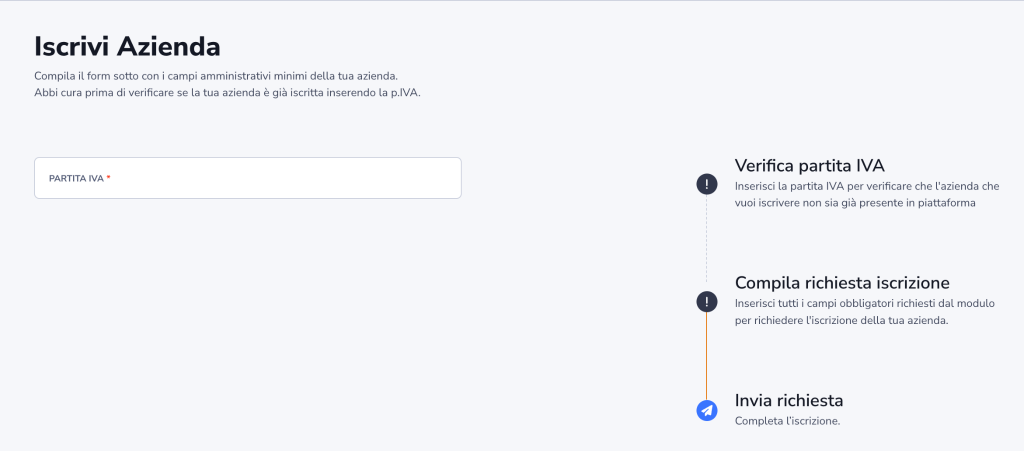The width and height of the screenshot is (1024, 451).
Task: Focus the PARTITA IVA input field
Action: [x=280, y=178]
